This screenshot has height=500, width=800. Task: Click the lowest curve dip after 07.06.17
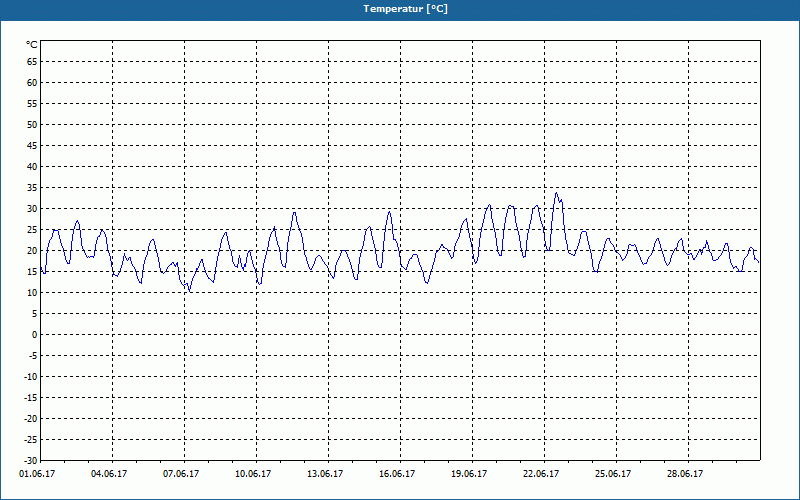[x=190, y=291]
